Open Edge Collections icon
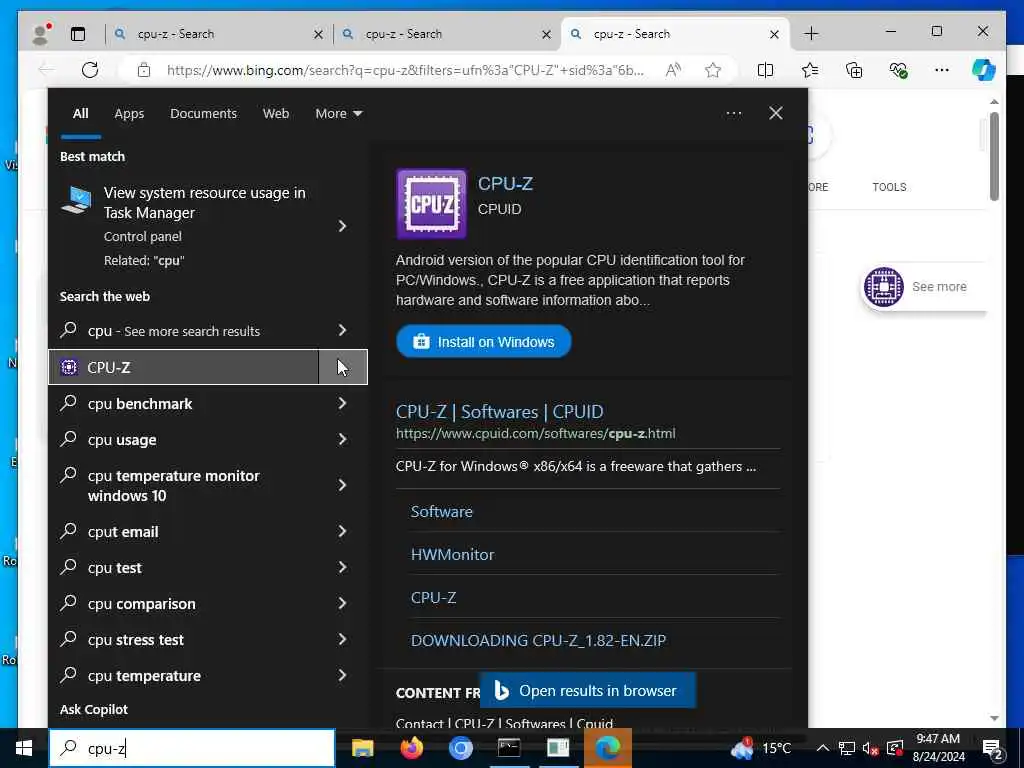 pos(854,70)
